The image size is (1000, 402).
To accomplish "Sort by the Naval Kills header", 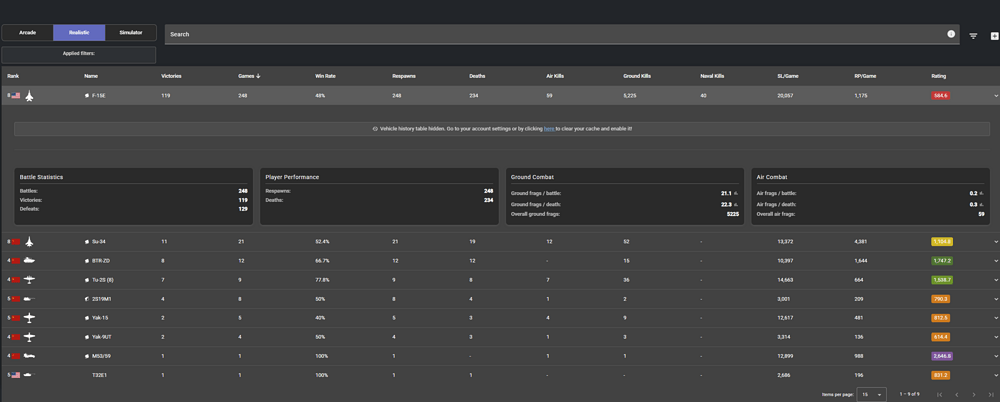I will [x=712, y=76].
